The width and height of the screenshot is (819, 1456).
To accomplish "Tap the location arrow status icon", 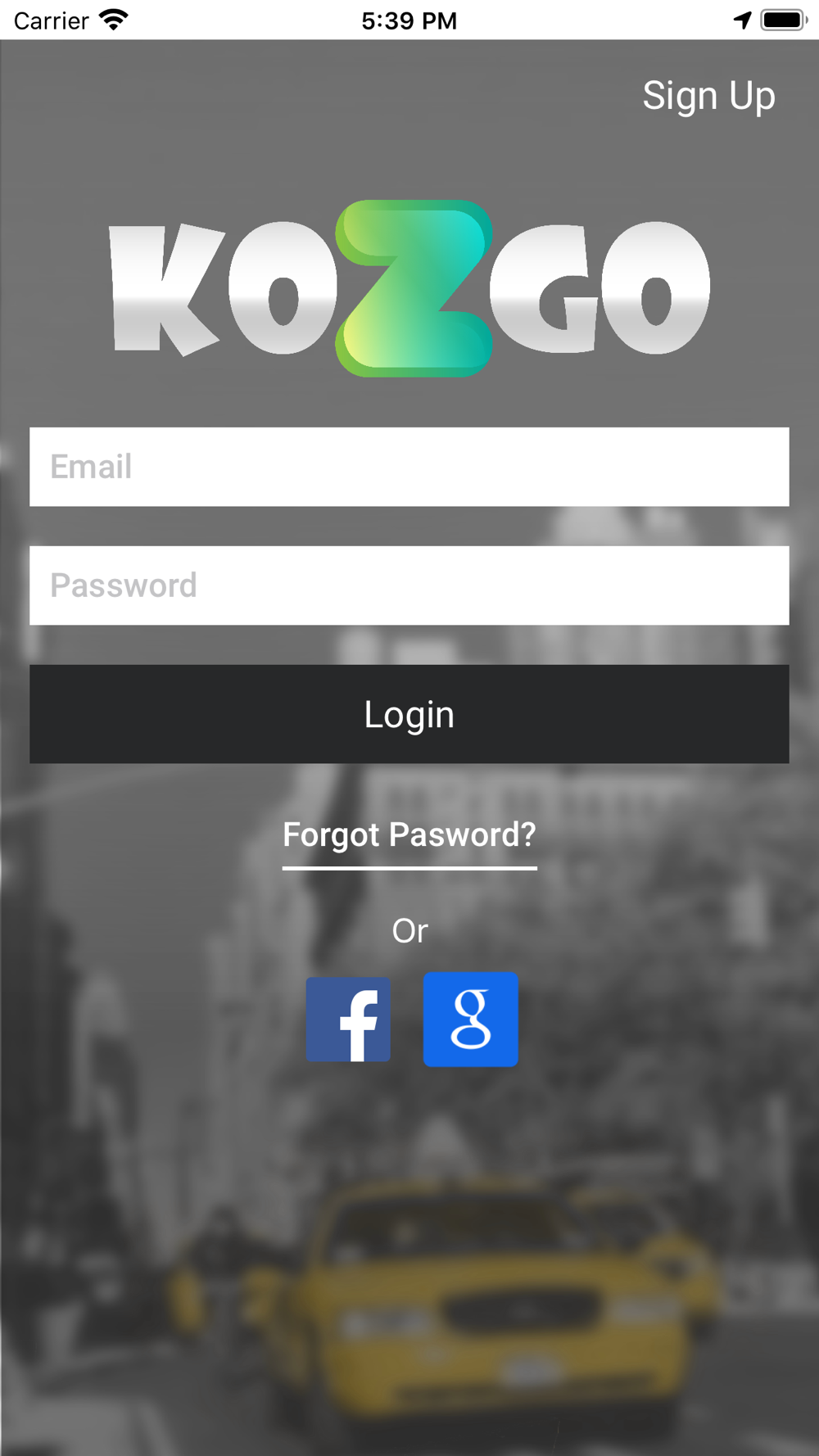I will click(x=743, y=20).
